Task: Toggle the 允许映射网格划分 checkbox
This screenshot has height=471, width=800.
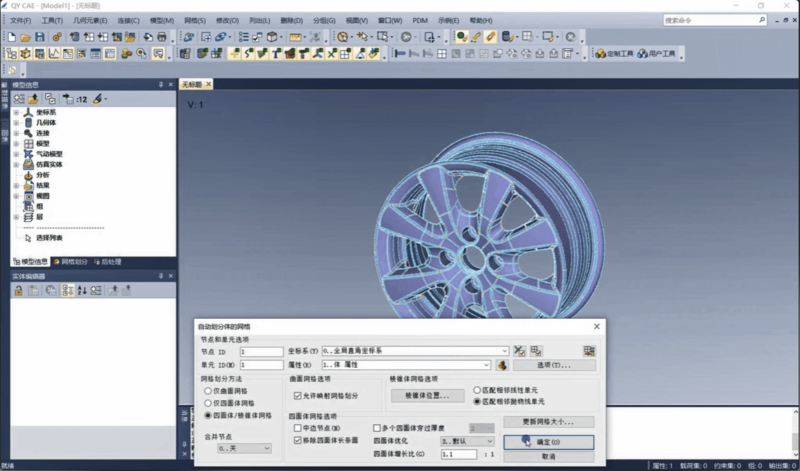Action: (297, 396)
